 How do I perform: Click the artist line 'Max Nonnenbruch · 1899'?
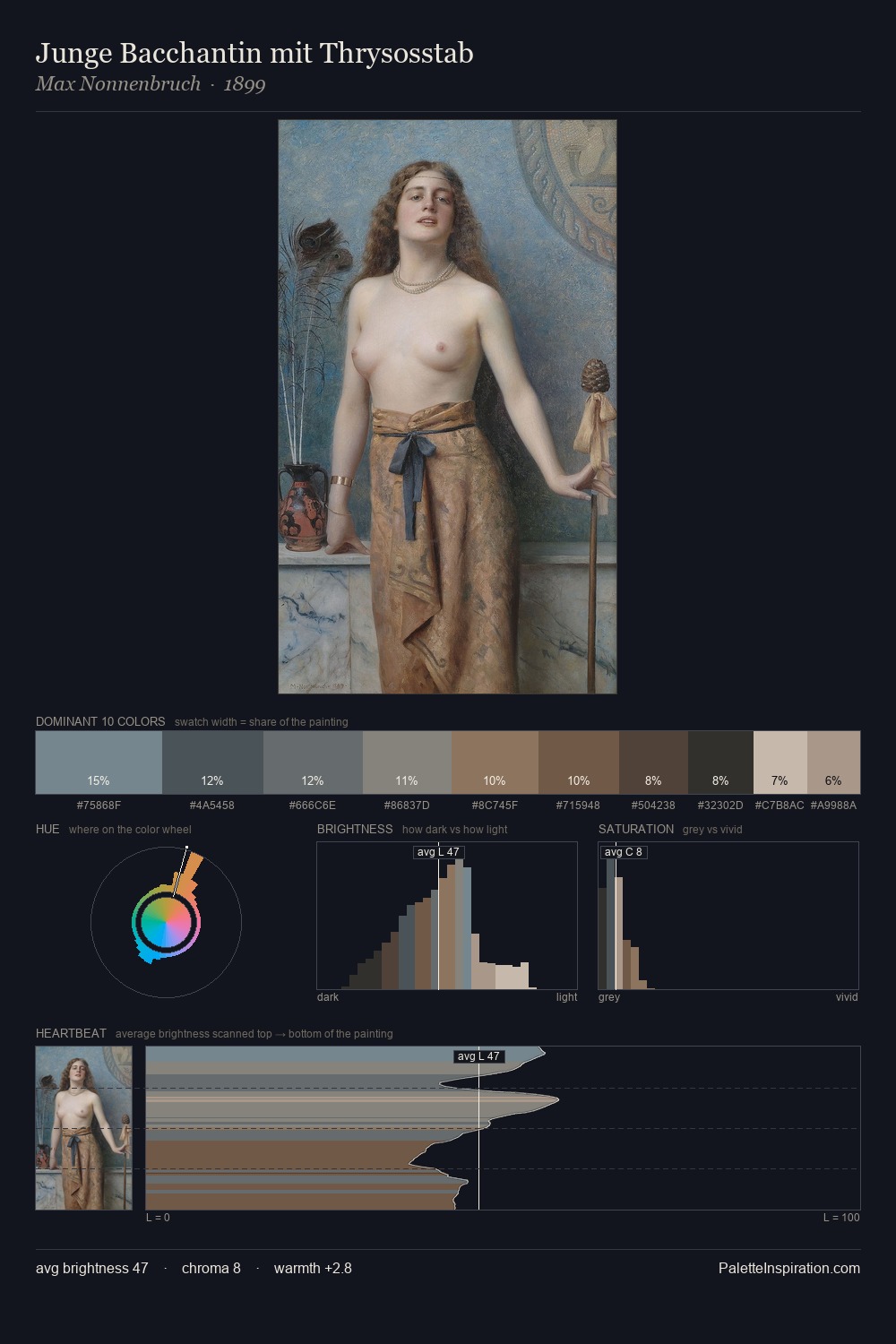coord(151,84)
